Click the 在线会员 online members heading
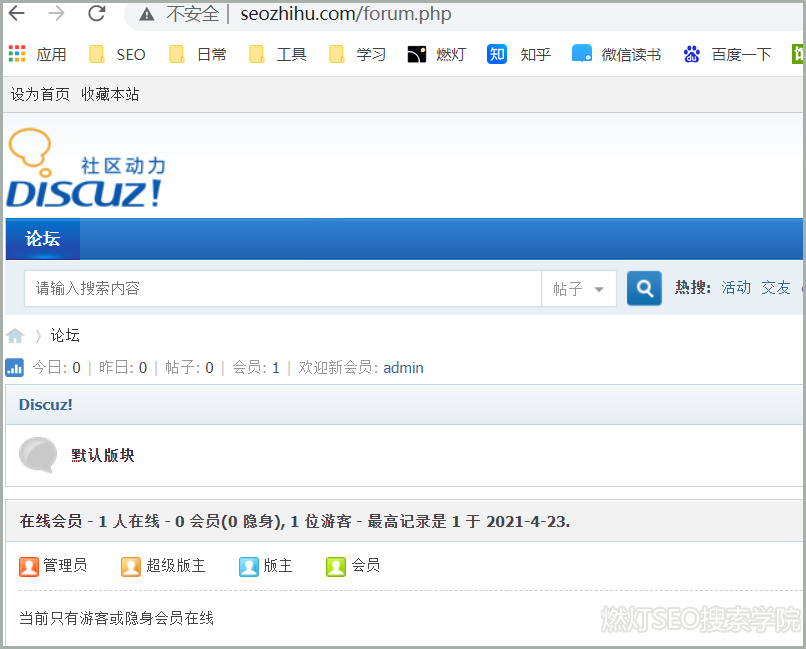The width and height of the screenshot is (806, 649). 51,522
